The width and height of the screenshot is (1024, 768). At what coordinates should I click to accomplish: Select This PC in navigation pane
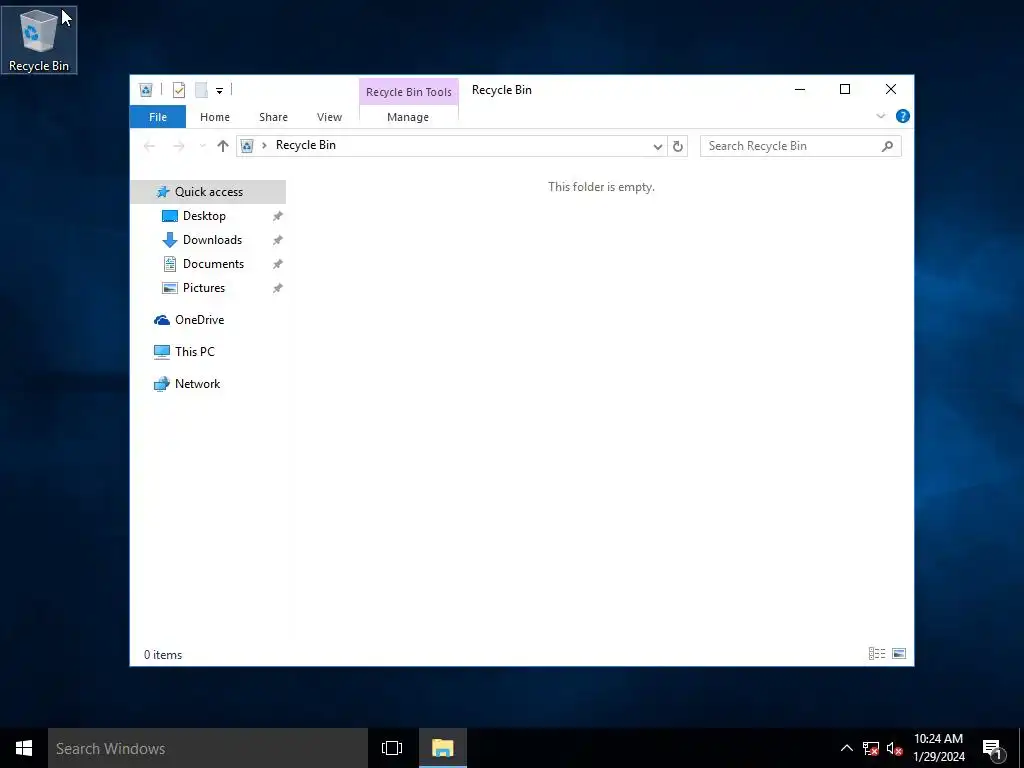[194, 352]
